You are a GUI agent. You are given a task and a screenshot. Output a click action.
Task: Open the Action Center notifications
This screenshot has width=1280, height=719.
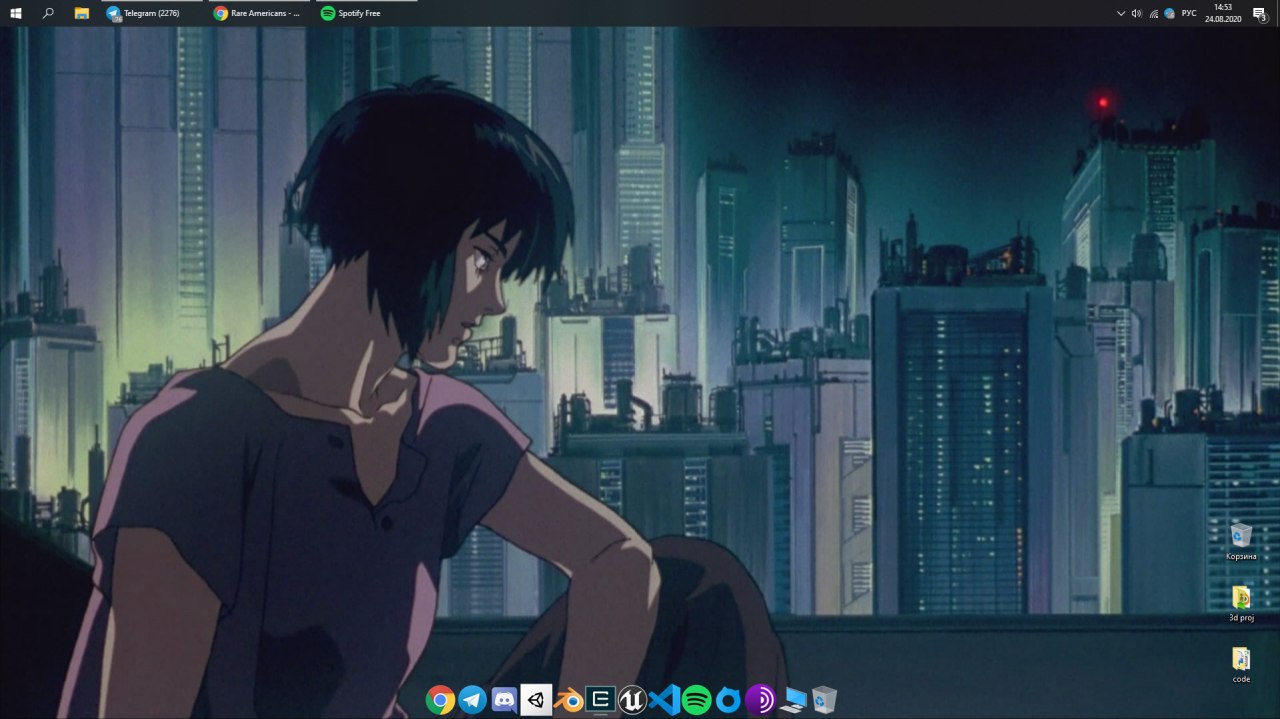click(x=1261, y=13)
